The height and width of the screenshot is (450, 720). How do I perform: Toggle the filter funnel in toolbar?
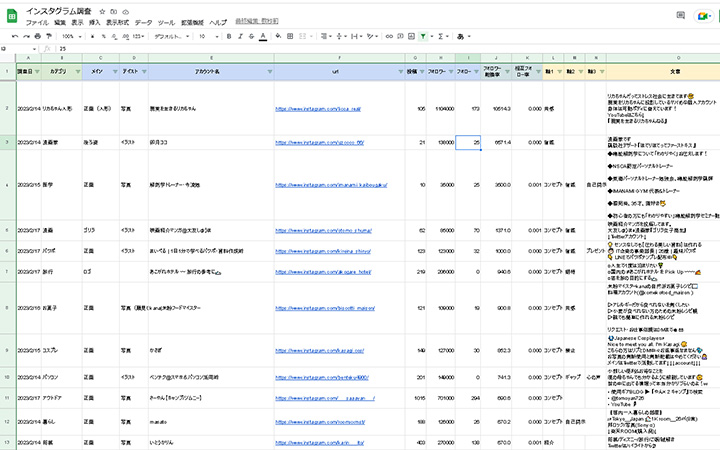(x=424, y=36)
